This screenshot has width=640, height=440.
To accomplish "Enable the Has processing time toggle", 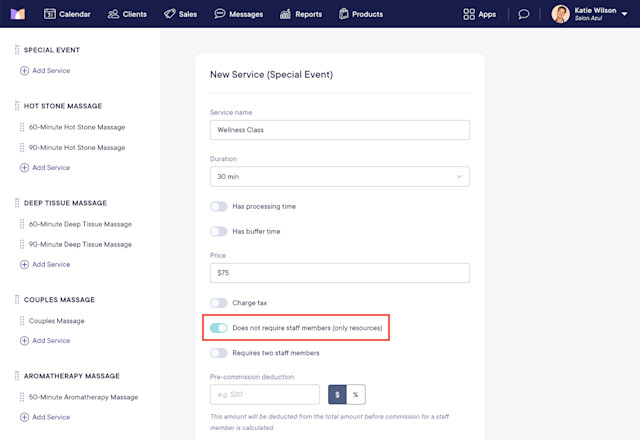I will (x=219, y=207).
